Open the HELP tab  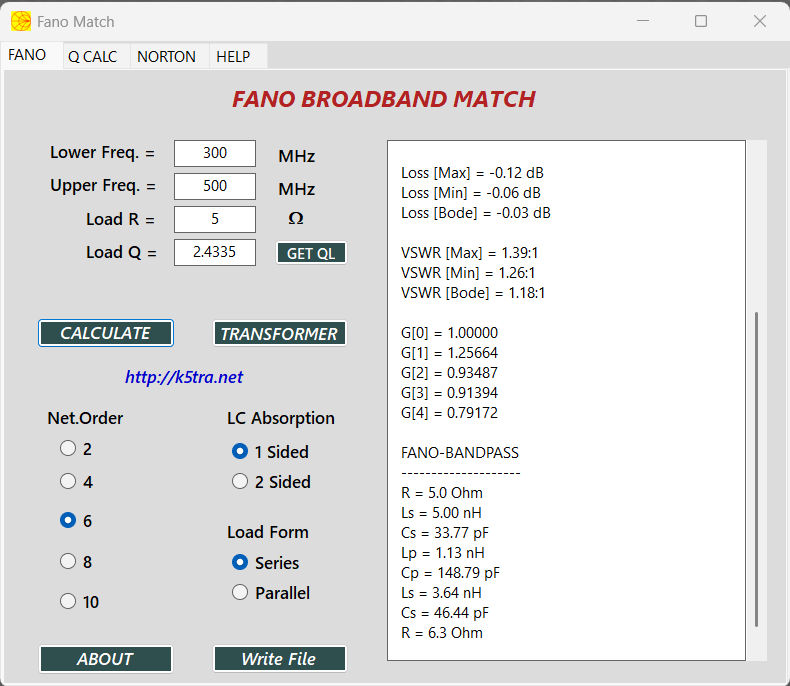click(233, 56)
